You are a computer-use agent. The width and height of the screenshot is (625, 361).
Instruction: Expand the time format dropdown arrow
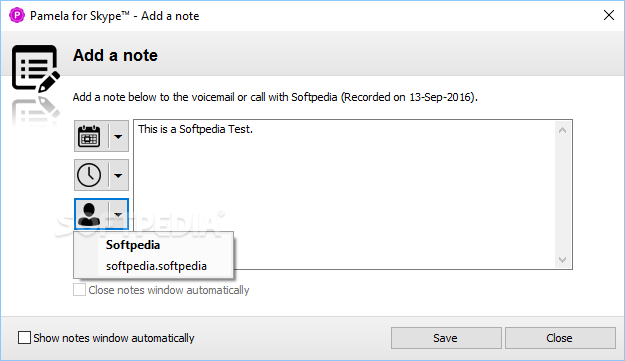118,175
